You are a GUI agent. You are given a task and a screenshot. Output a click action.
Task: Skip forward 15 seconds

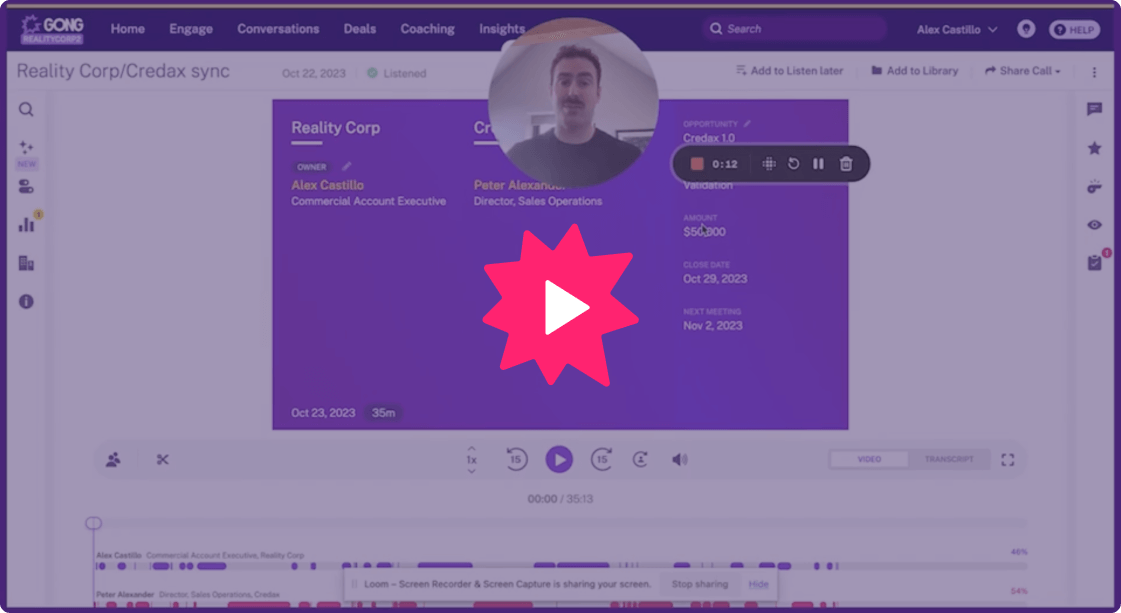pos(602,459)
